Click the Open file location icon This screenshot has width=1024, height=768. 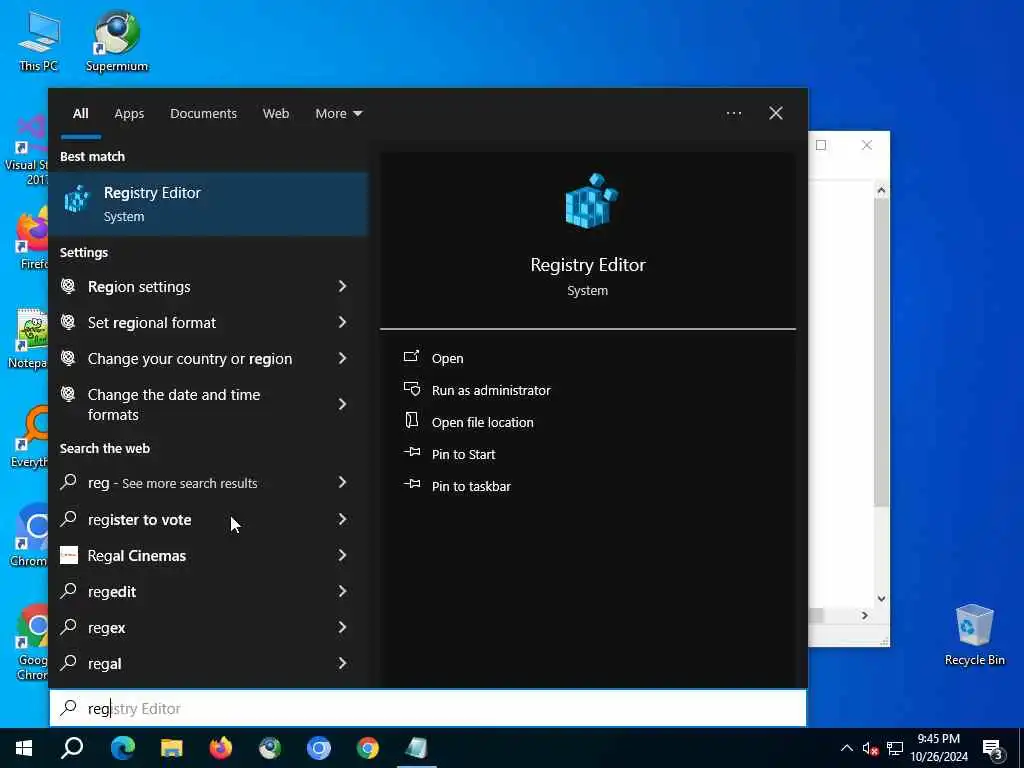point(411,421)
